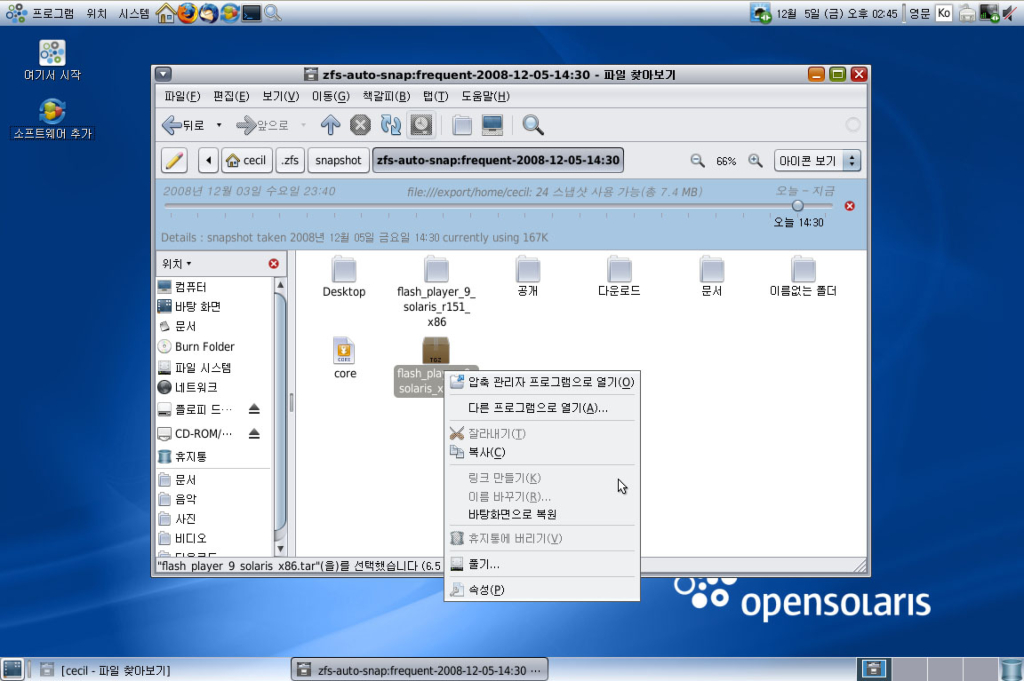
Task: Choose 속성 in context menu
Action: 541,590
